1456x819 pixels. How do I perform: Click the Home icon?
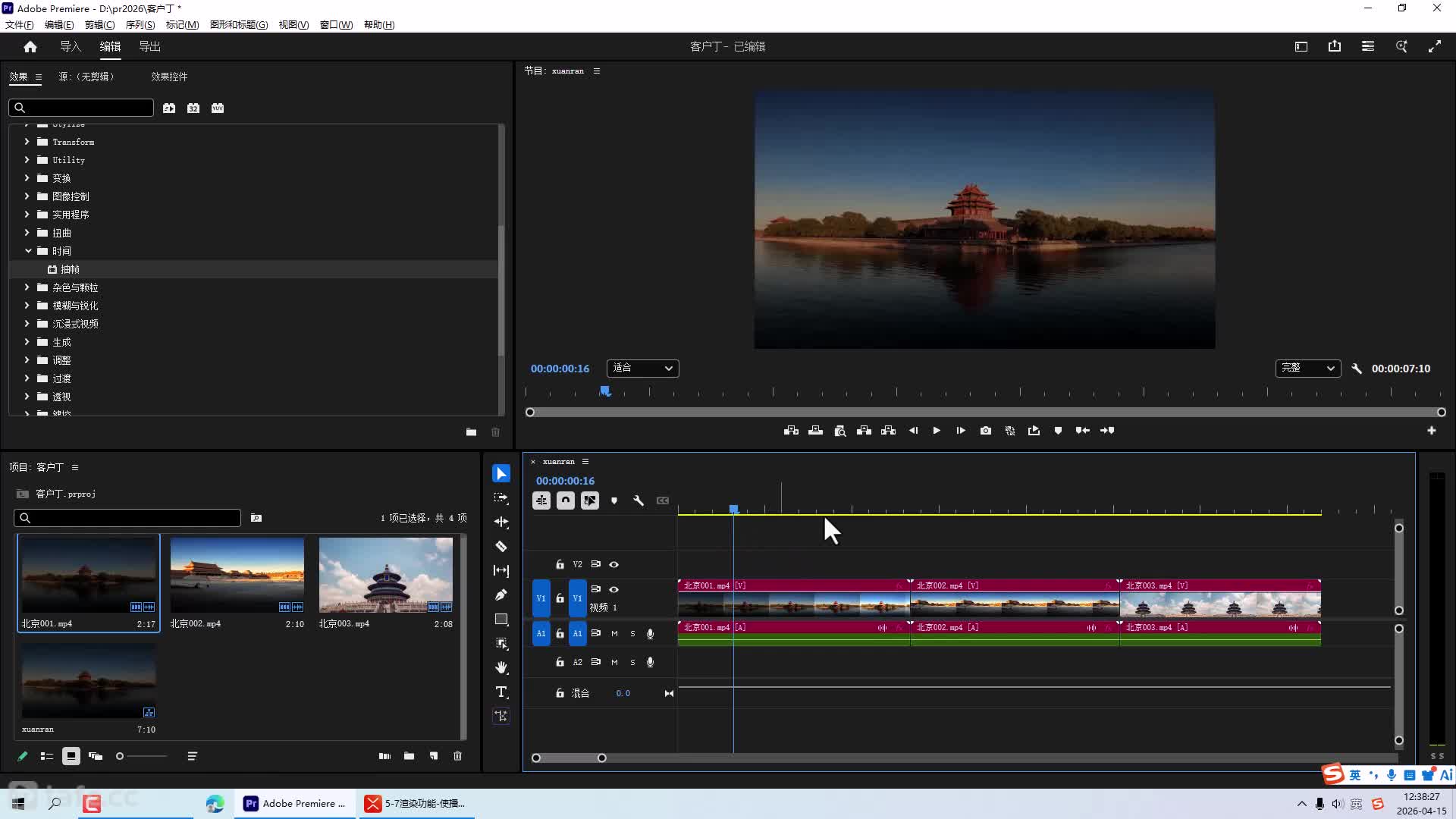(x=30, y=47)
